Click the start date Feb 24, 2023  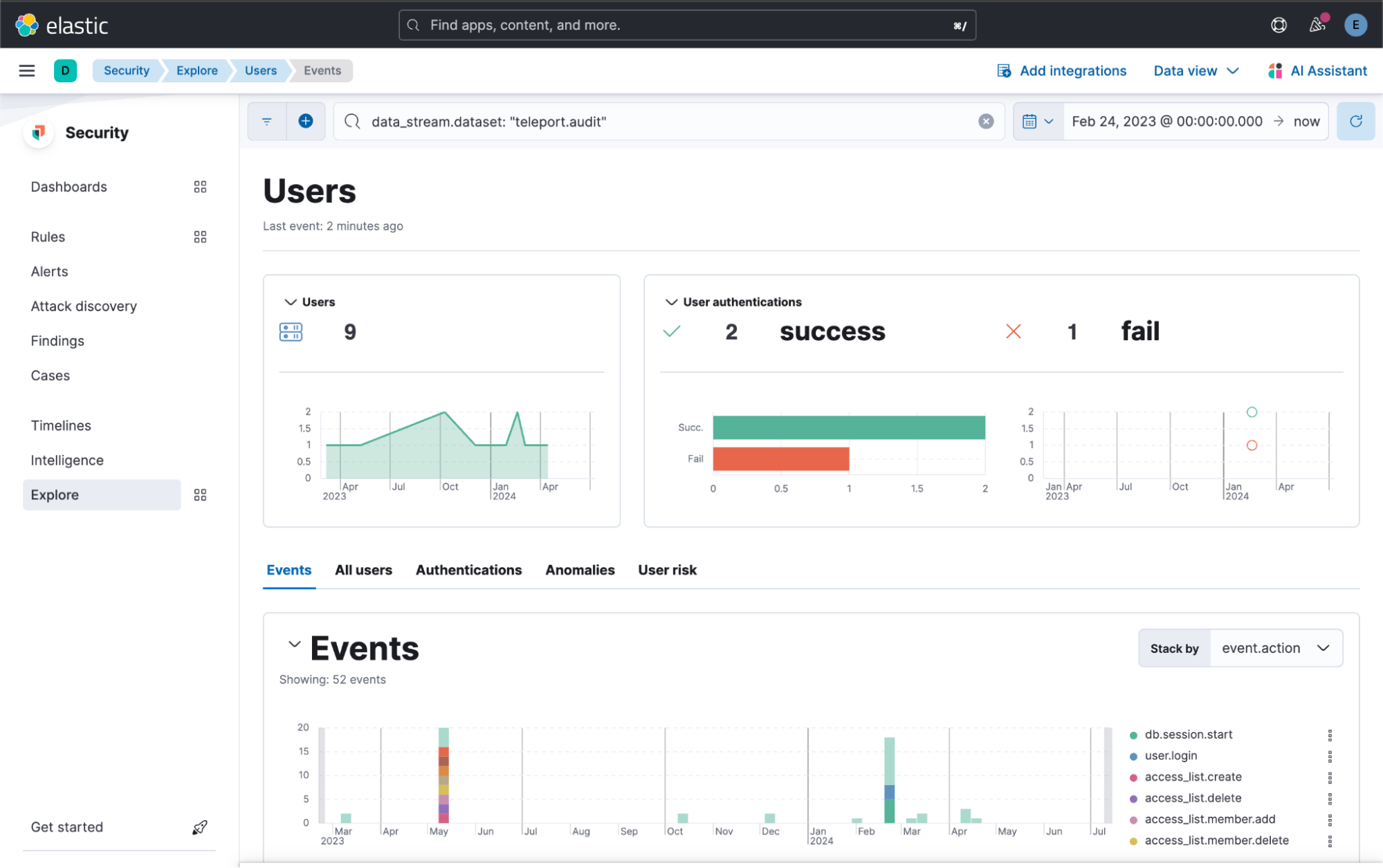[x=1167, y=122]
